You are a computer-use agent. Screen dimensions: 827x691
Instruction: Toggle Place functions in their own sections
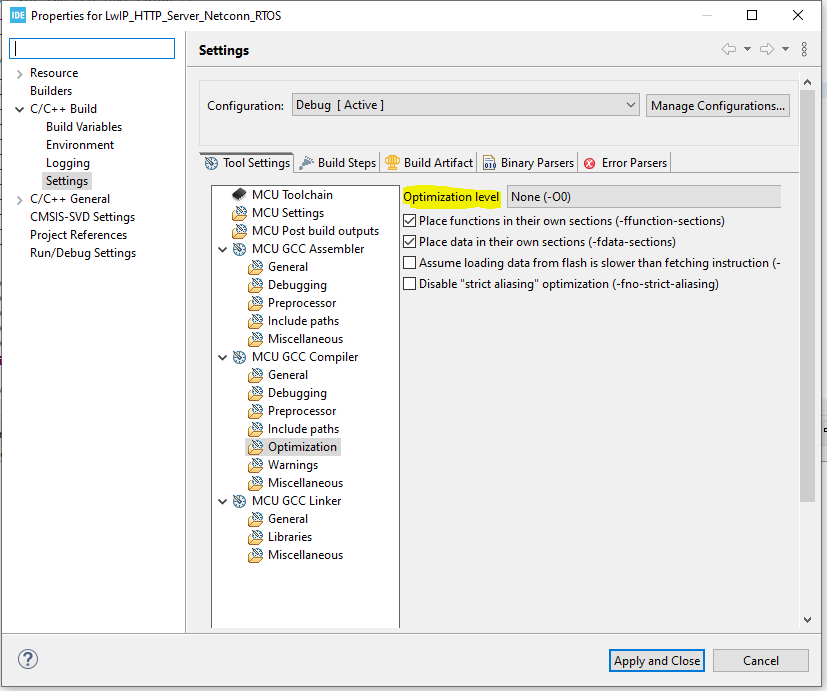click(x=409, y=220)
